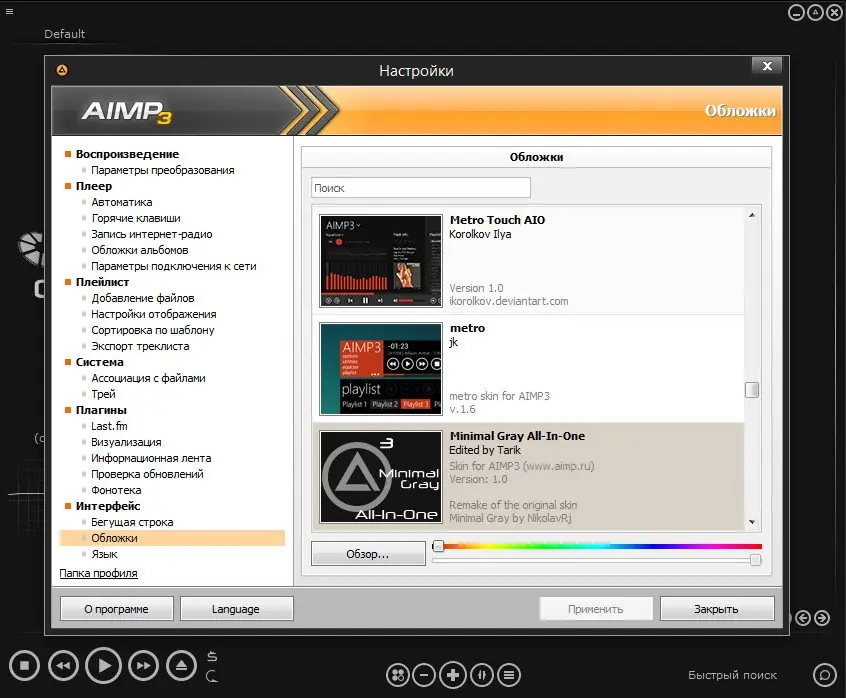Select Настройки отображения item

coord(154,314)
